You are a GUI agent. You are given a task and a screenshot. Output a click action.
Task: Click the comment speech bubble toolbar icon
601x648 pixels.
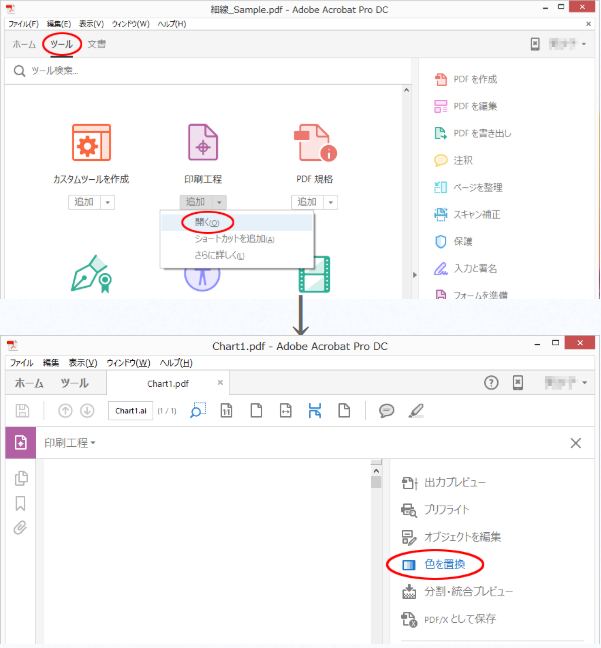pyautogui.click(x=386, y=410)
